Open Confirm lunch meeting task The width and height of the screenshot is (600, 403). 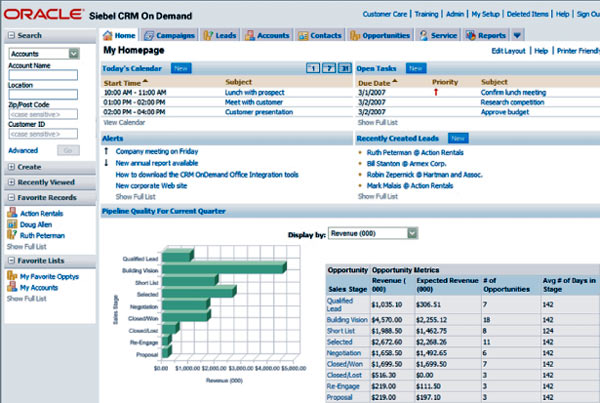point(513,92)
